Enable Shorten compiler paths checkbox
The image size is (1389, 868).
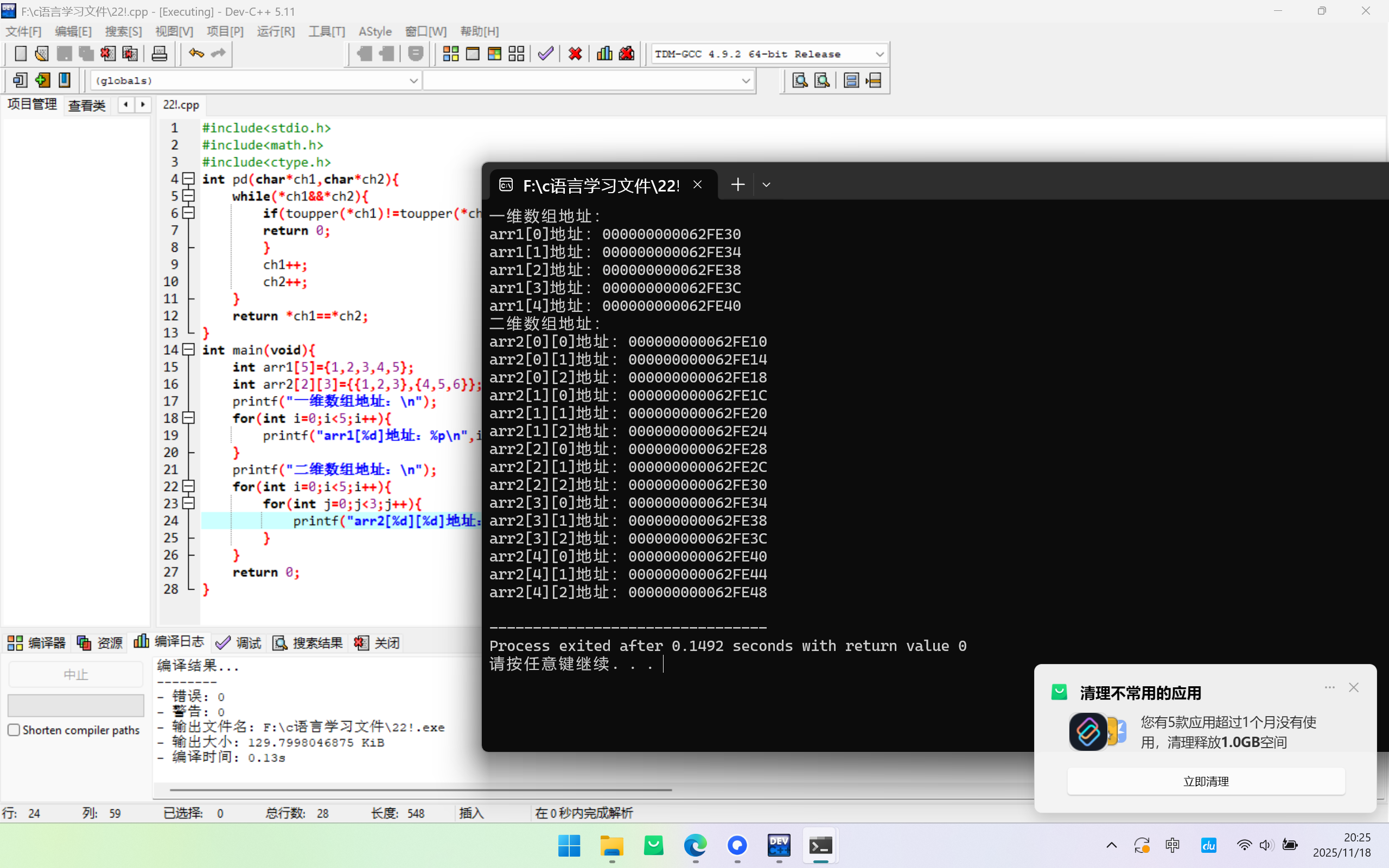click(x=14, y=730)
